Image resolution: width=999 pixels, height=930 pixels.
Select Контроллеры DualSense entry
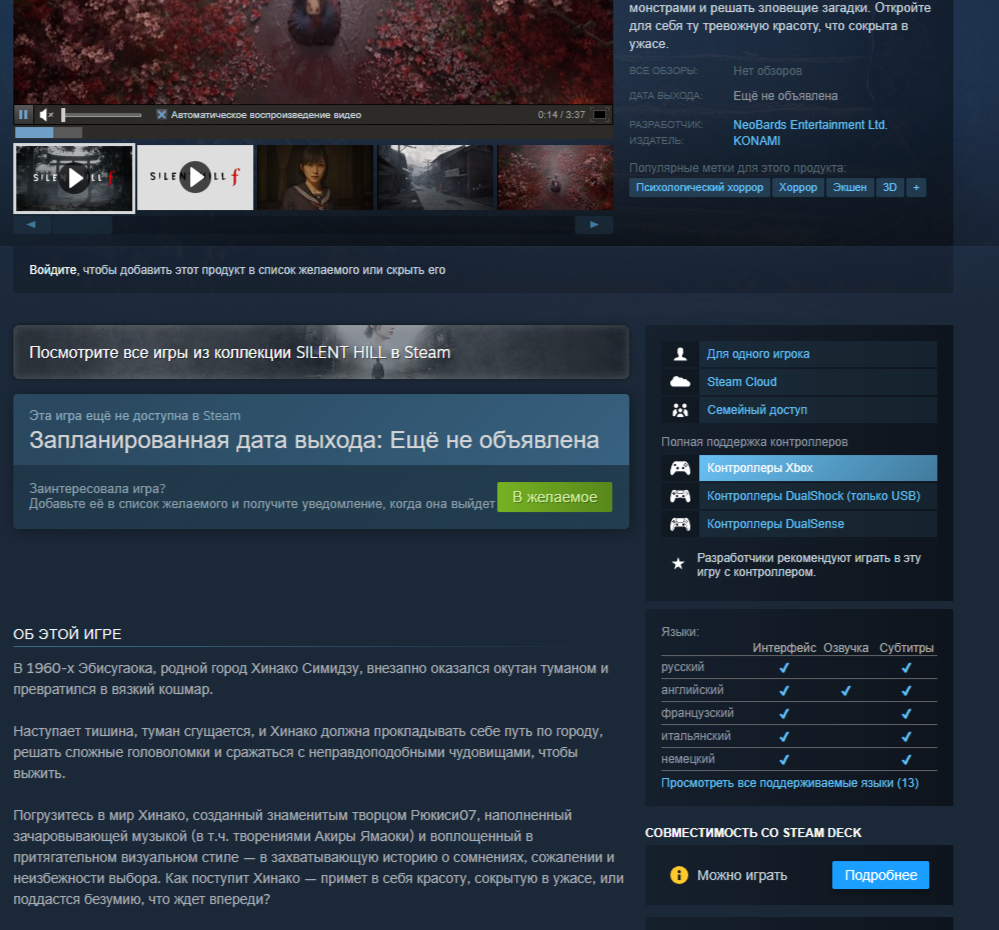[x=817, y=524]
